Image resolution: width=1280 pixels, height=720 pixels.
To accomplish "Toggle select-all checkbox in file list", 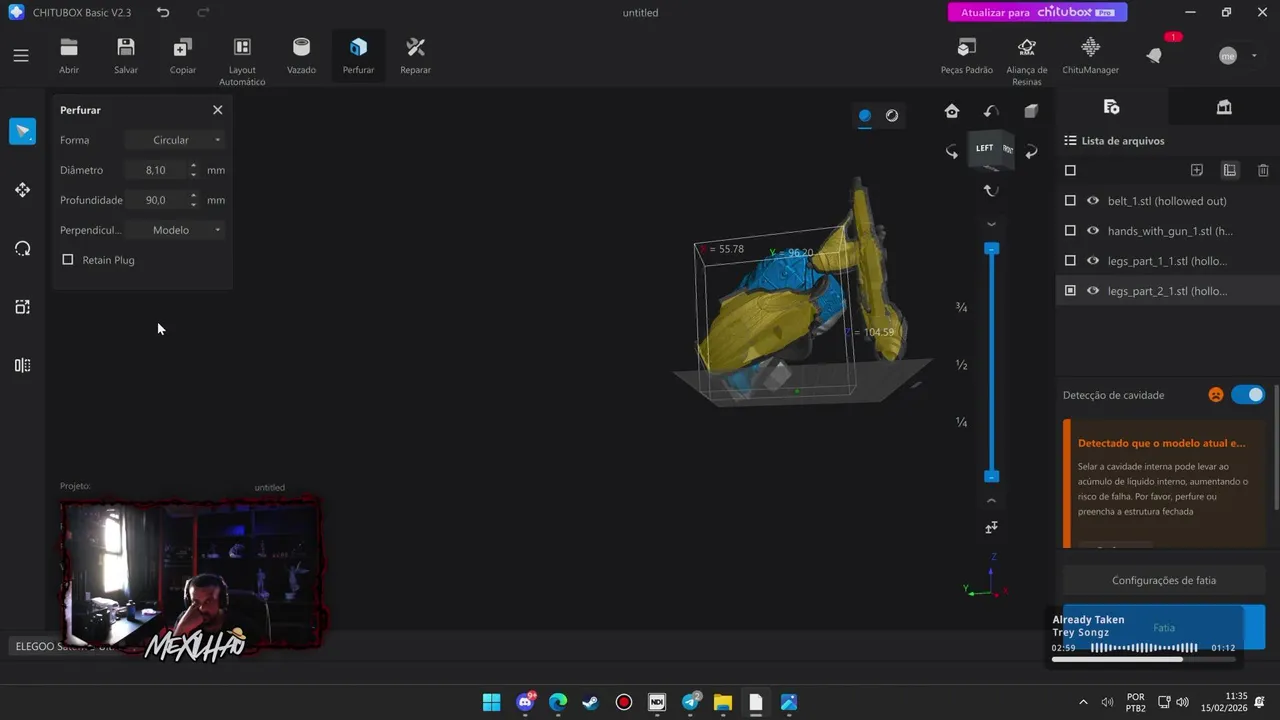I will (1070, 171).
